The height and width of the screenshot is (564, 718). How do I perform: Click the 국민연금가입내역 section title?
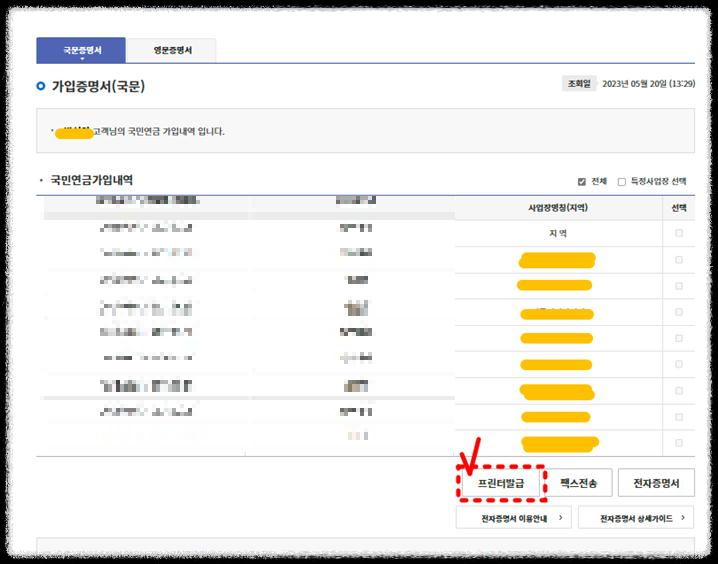tap(92, 180)
